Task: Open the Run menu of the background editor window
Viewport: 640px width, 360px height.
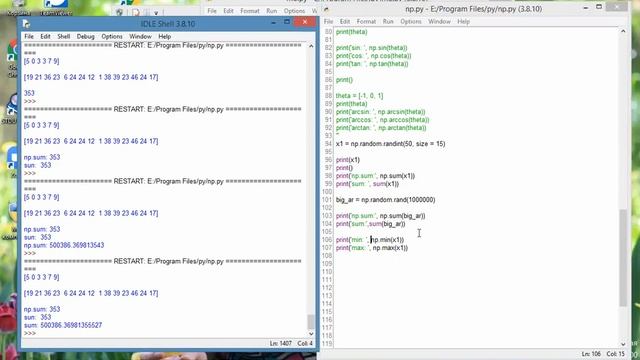Action: pyautogui.click(x=271, y=11)
